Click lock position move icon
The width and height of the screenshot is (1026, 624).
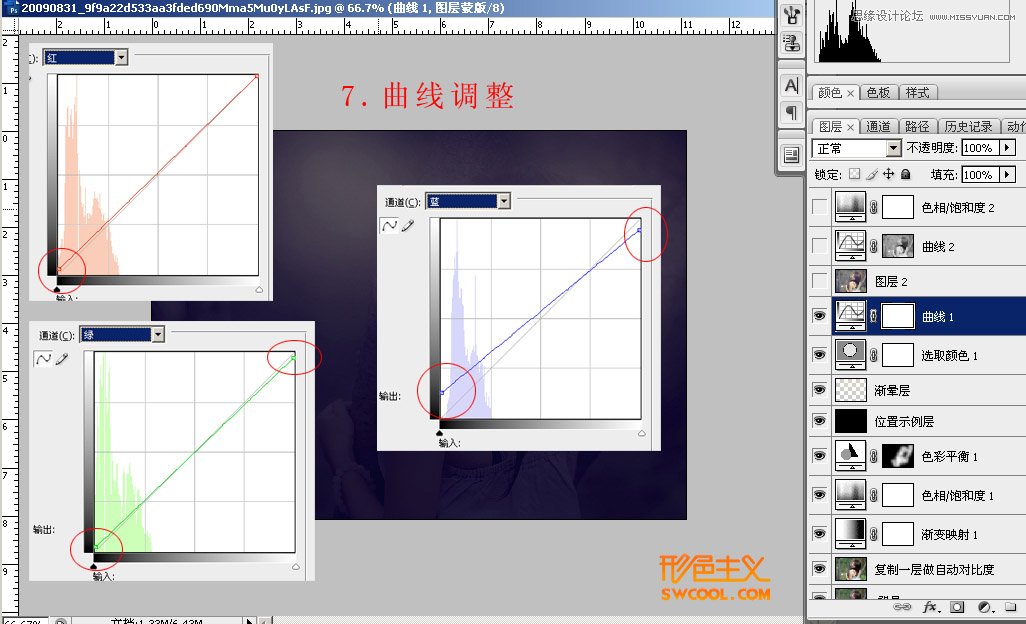pos(889,174)
